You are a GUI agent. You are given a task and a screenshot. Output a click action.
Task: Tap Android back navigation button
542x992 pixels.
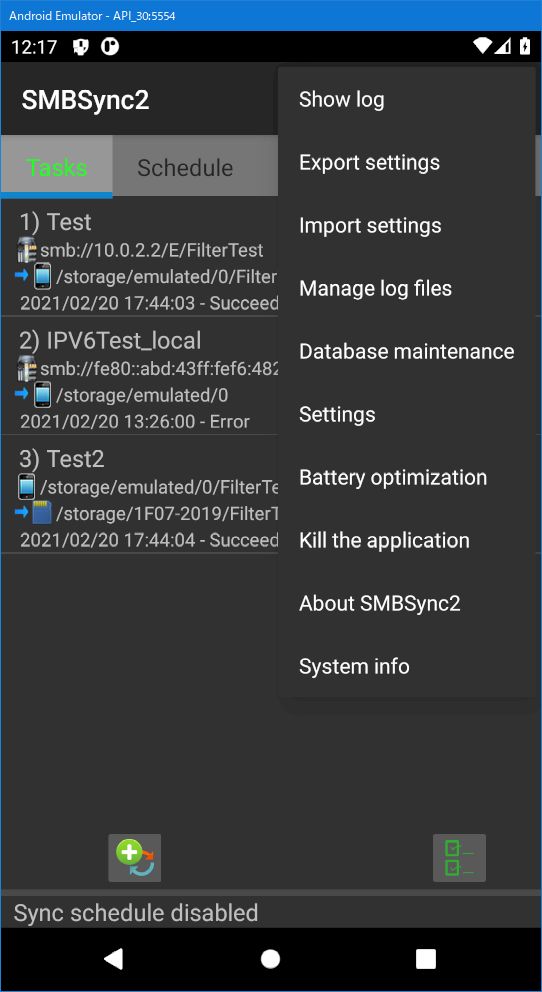(113, 959)
